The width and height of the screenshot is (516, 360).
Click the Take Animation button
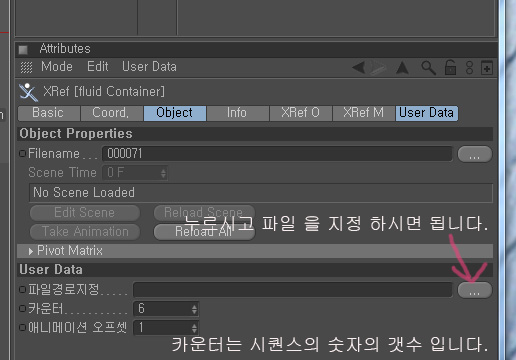pyautogui.click(x=85, y=232)
